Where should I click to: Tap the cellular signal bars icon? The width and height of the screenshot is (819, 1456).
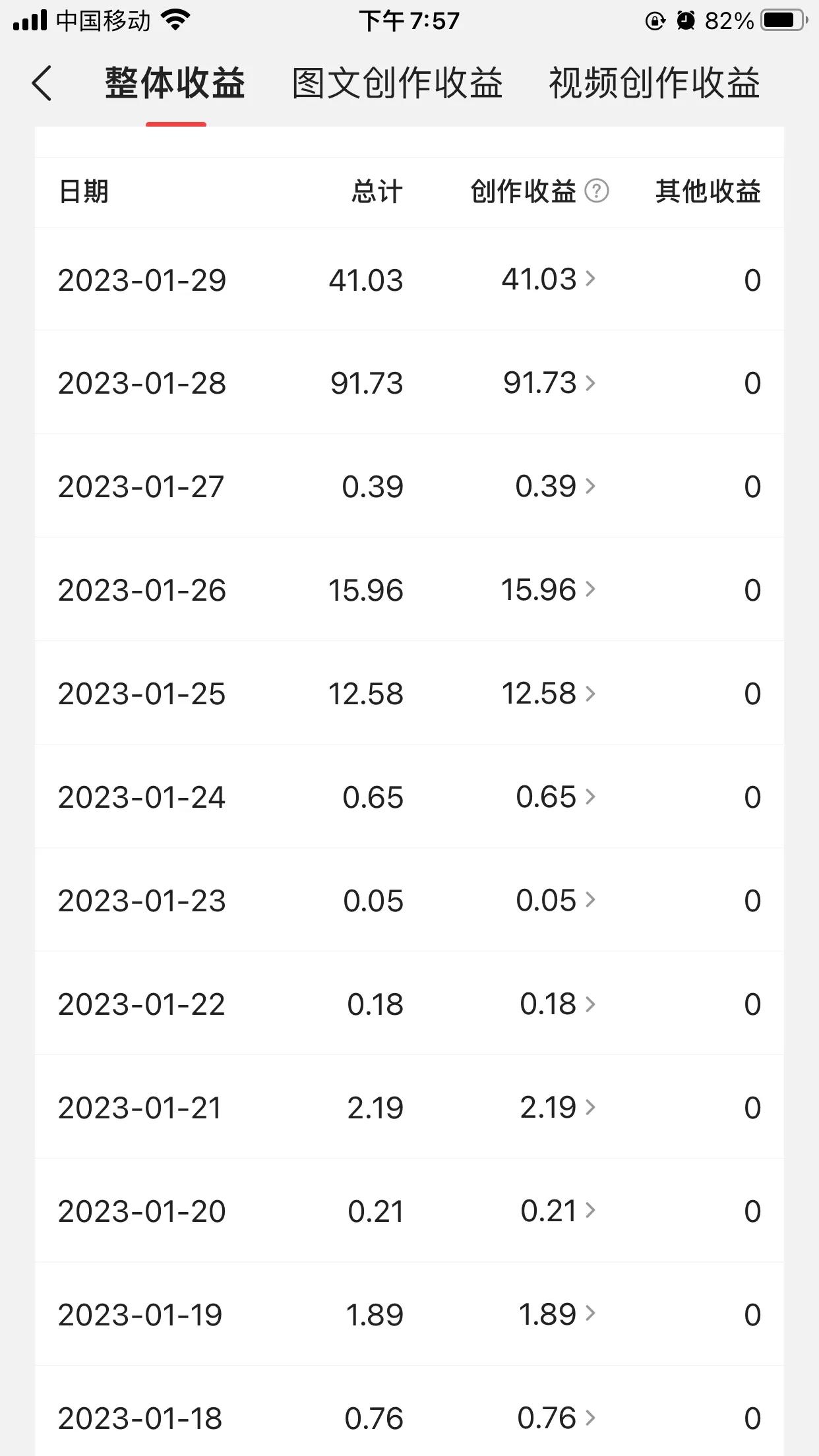(x=30, y=20)
